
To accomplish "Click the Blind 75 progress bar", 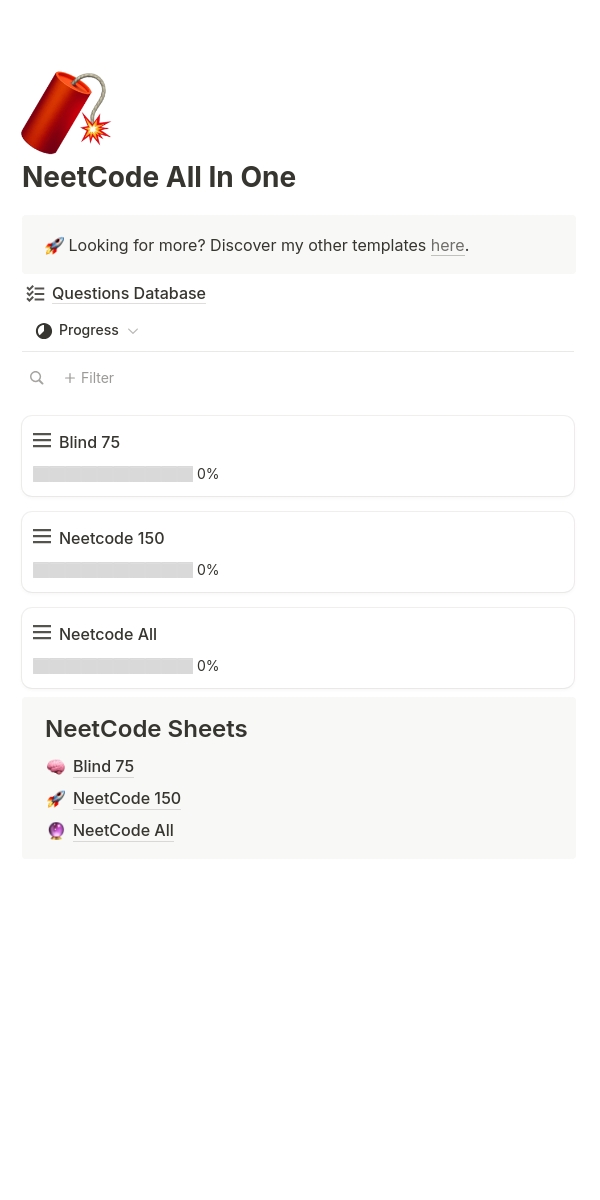I will (x=113, y=474).
